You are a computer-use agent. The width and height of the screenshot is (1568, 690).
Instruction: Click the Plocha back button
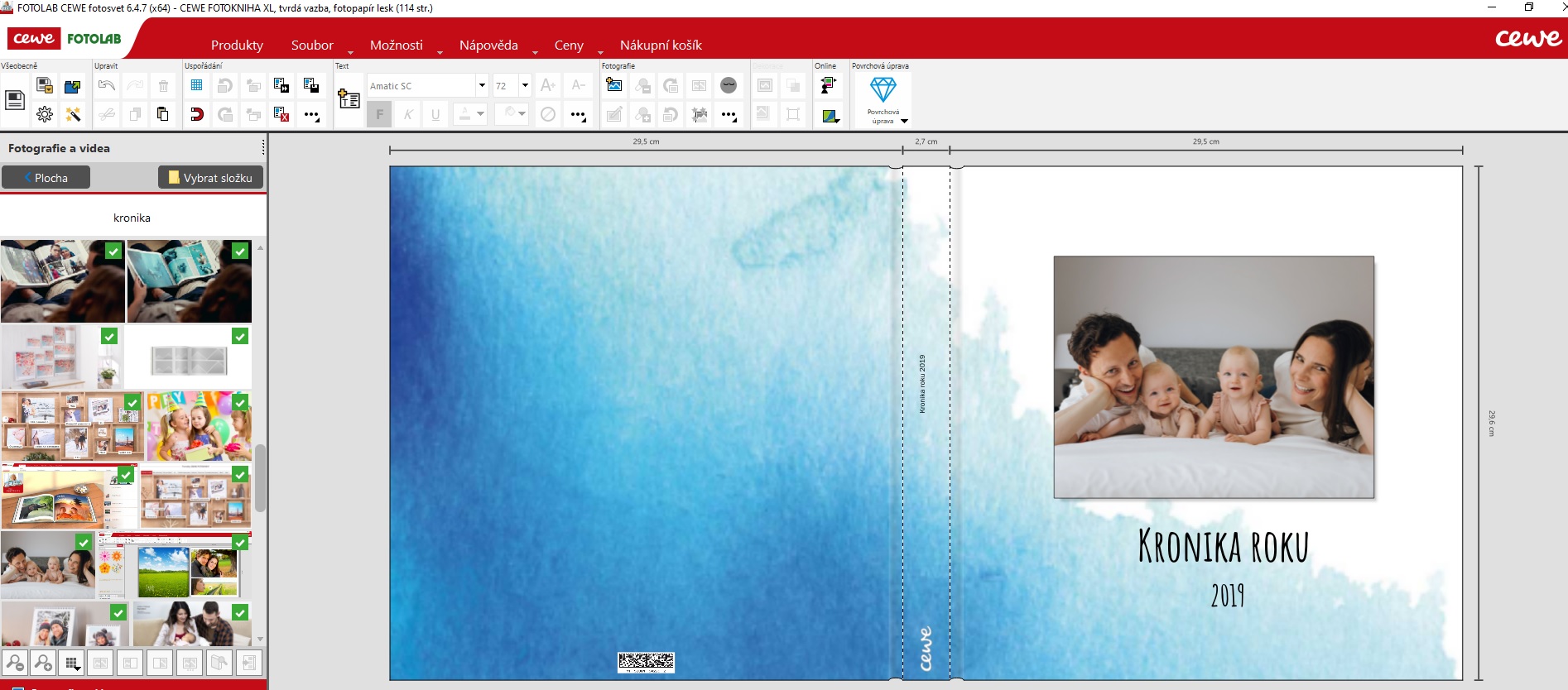46,178
